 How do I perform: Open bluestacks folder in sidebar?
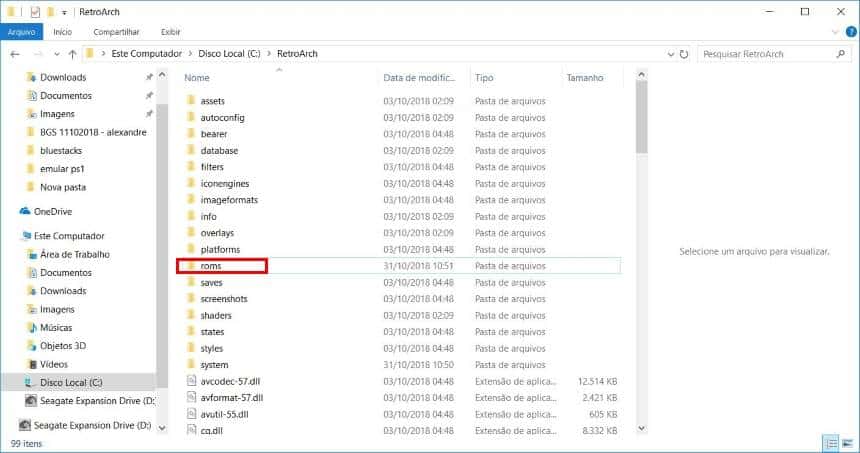click(x=61, y=150)
